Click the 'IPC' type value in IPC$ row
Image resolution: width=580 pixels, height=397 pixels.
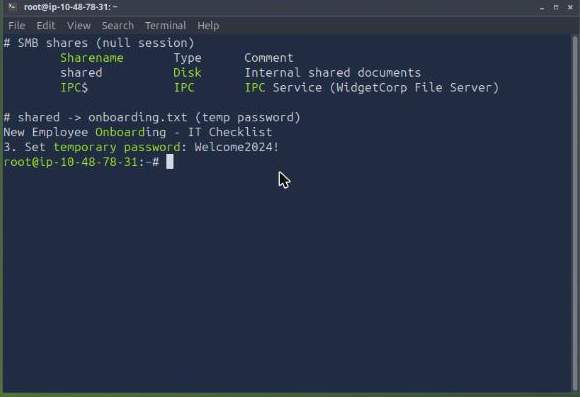click(x=184, y=88)
